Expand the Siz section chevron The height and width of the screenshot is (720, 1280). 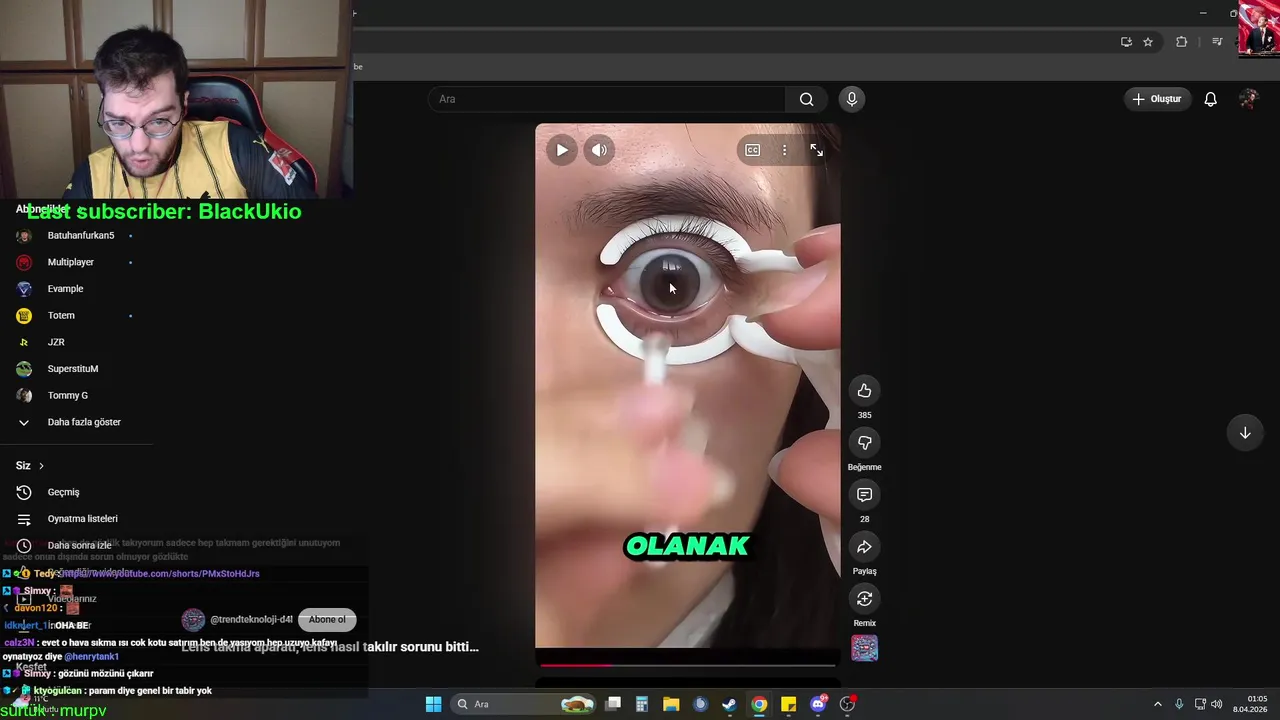pyautogui.click(x=41, y=466)
